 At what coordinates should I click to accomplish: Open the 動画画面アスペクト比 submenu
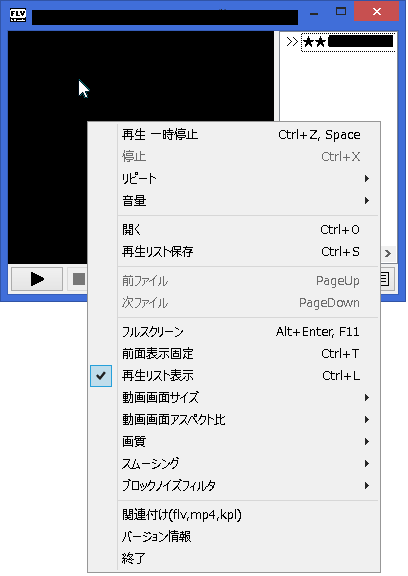[x=235, y=420]
